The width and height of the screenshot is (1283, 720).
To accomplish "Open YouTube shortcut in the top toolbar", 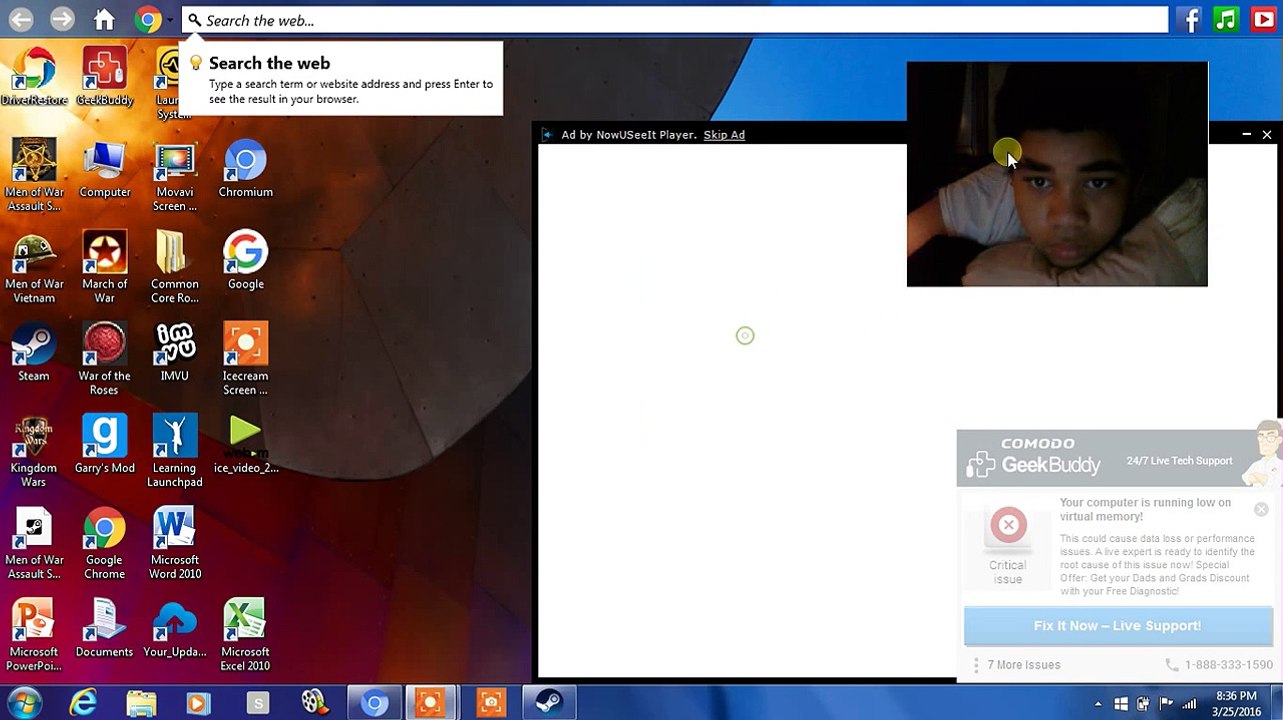I will (1262, 19).
